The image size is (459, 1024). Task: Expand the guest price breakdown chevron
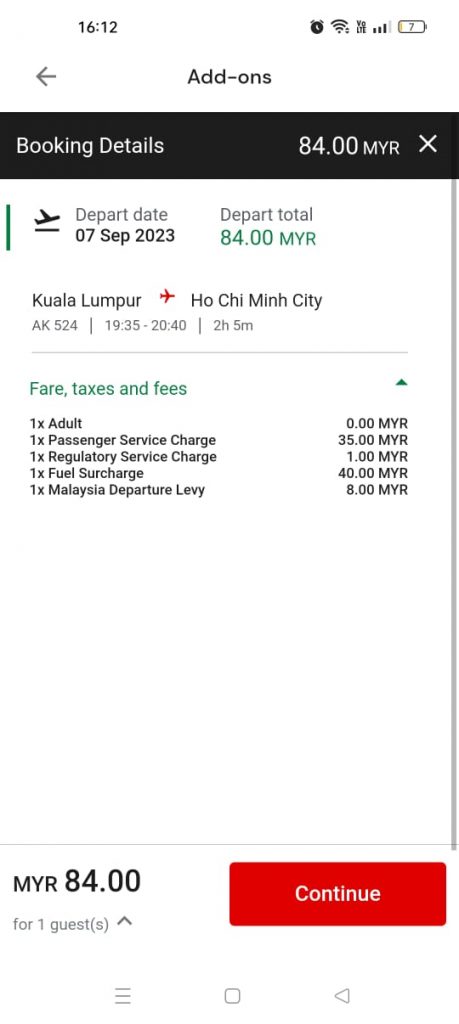pyautogui.click(x=126, y=921)
